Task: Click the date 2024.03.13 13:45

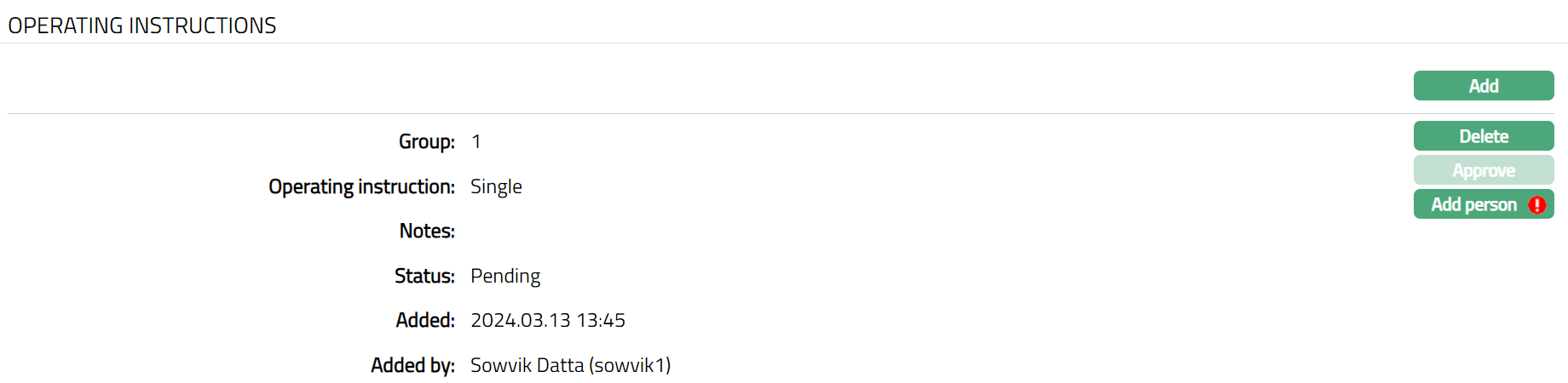Action: pyautogui.click(x=547, y=320)
